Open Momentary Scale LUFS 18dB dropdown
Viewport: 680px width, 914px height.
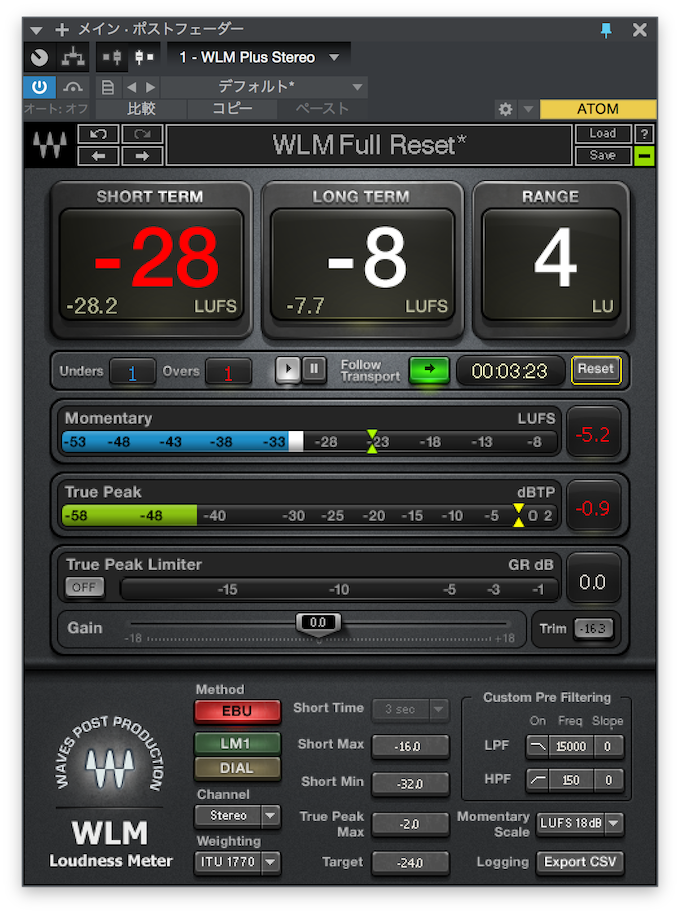click(580, 824)
